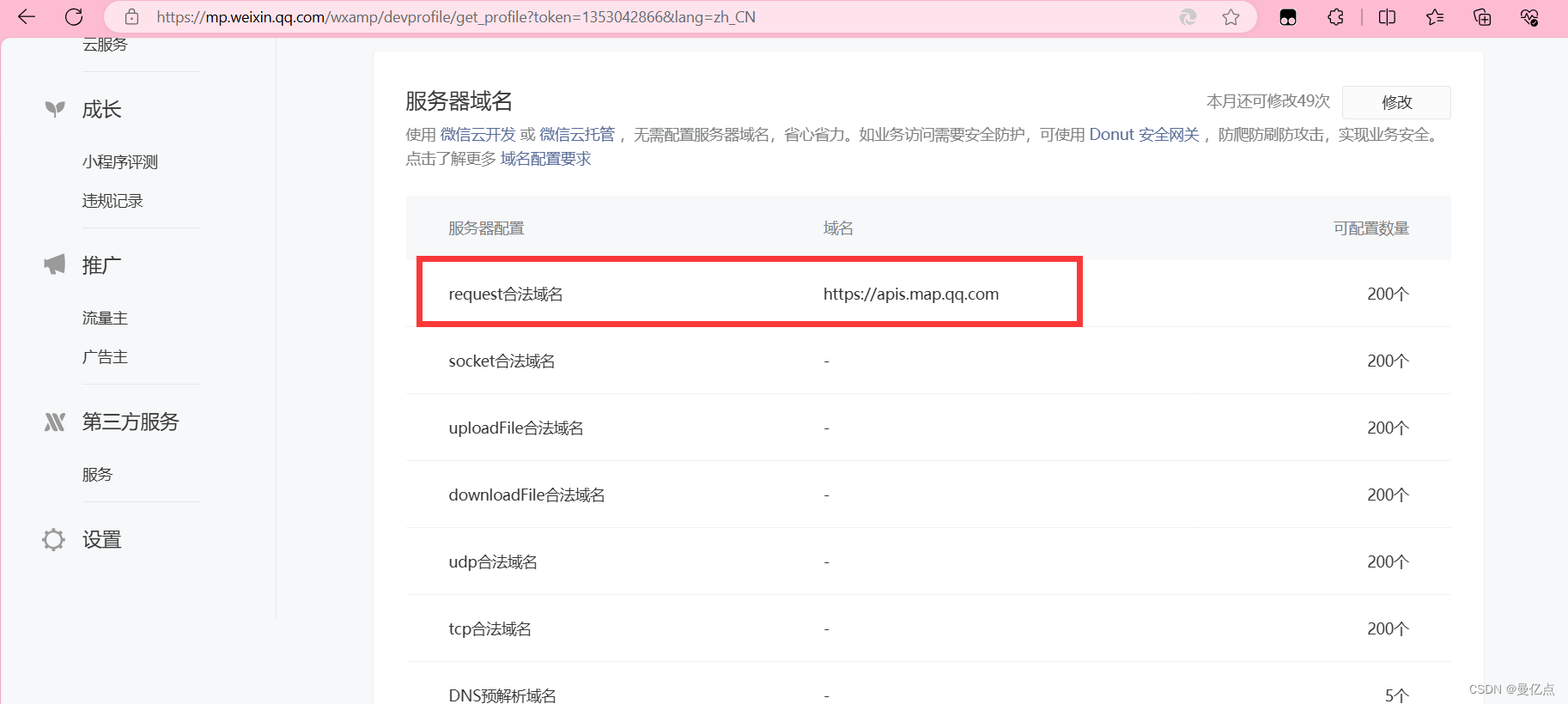This screenshot has width=1568, height=704.
Task: Click the 第三方服务 sidebar icon
Action: pyautogui.click(x=55, y=422)
